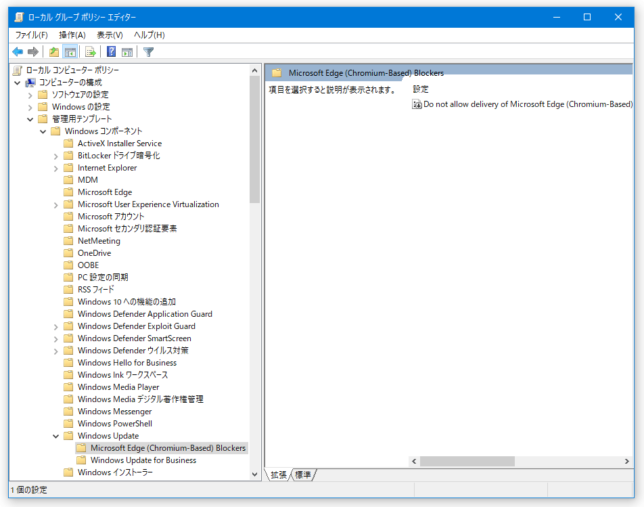
Task: Click the Local Computer Policy root icon
Action: (17, 70)
